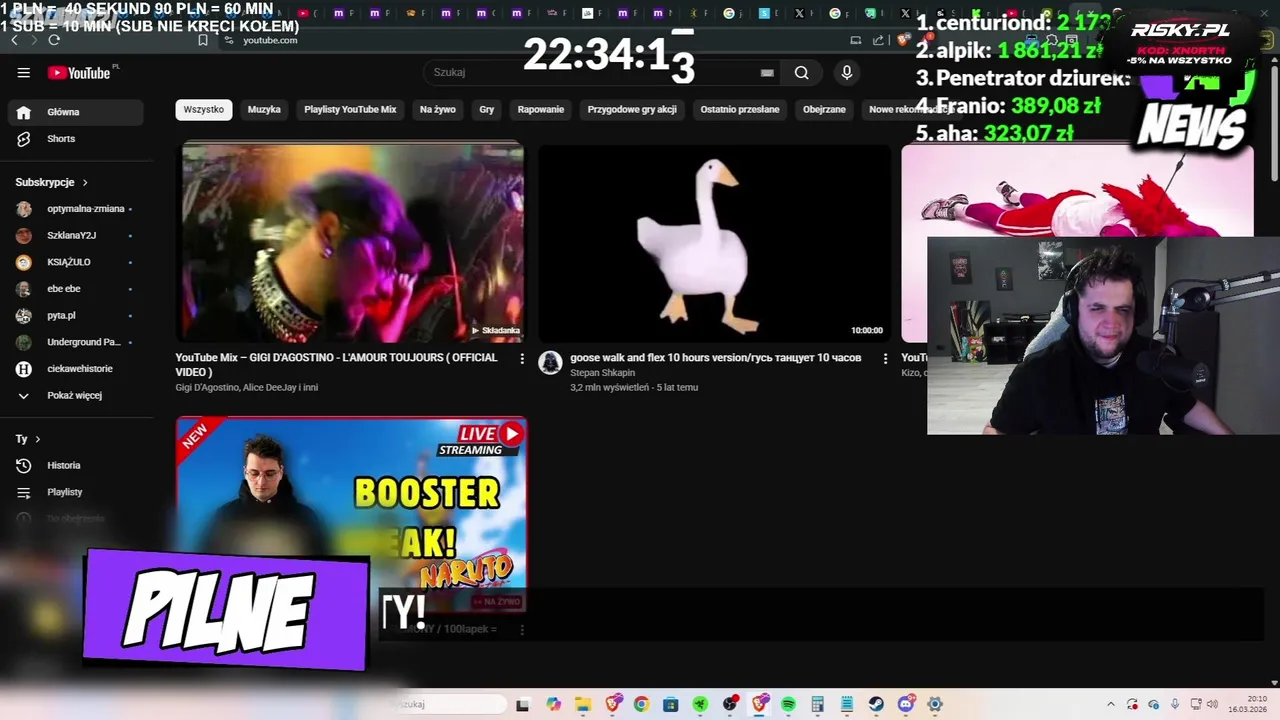Open options menu for Gigi D'Agostino mix
Screen dimensions: 1280x720
click(521, 358)
